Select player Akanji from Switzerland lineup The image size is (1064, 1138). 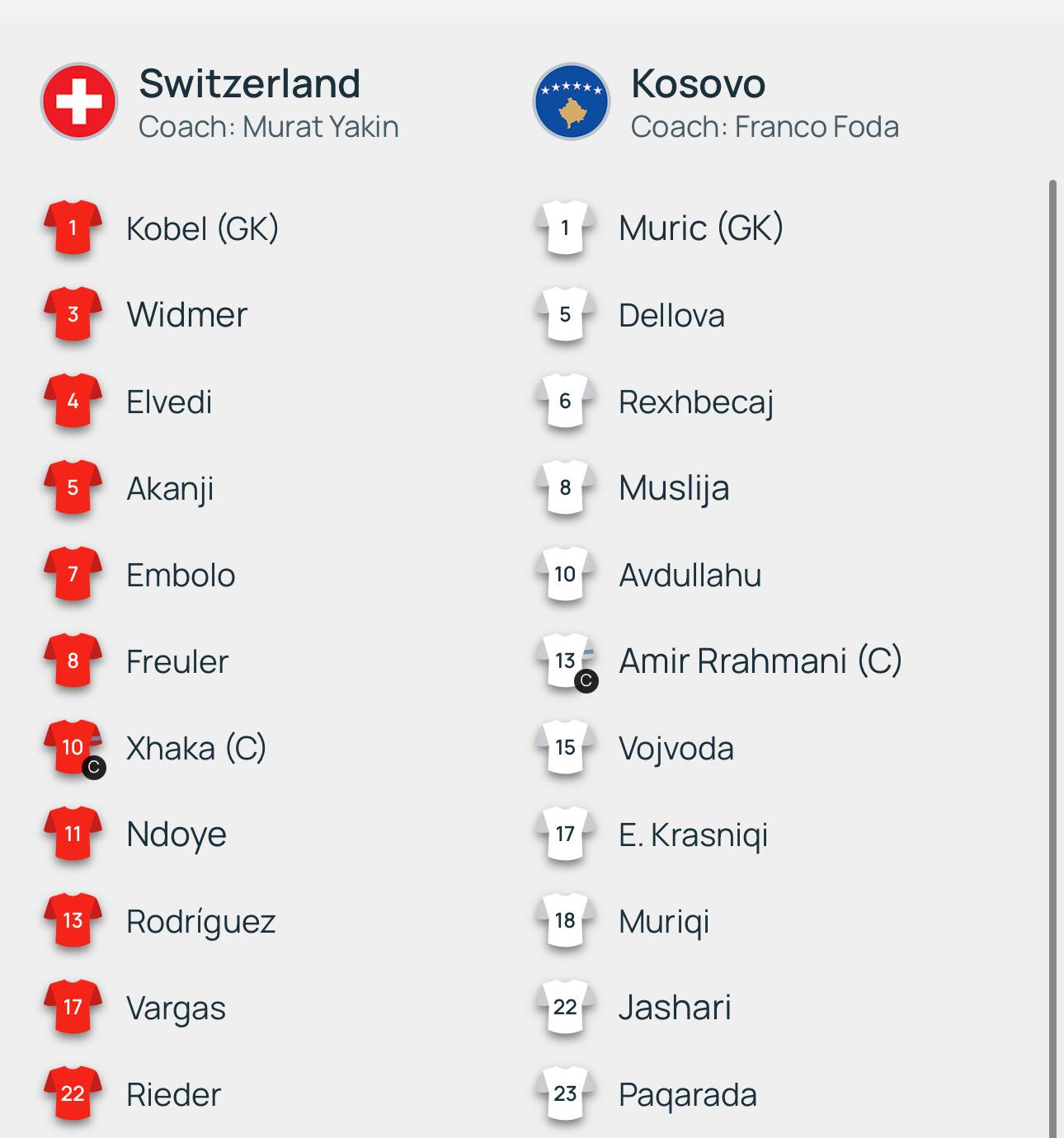click(x=170, y=489)
